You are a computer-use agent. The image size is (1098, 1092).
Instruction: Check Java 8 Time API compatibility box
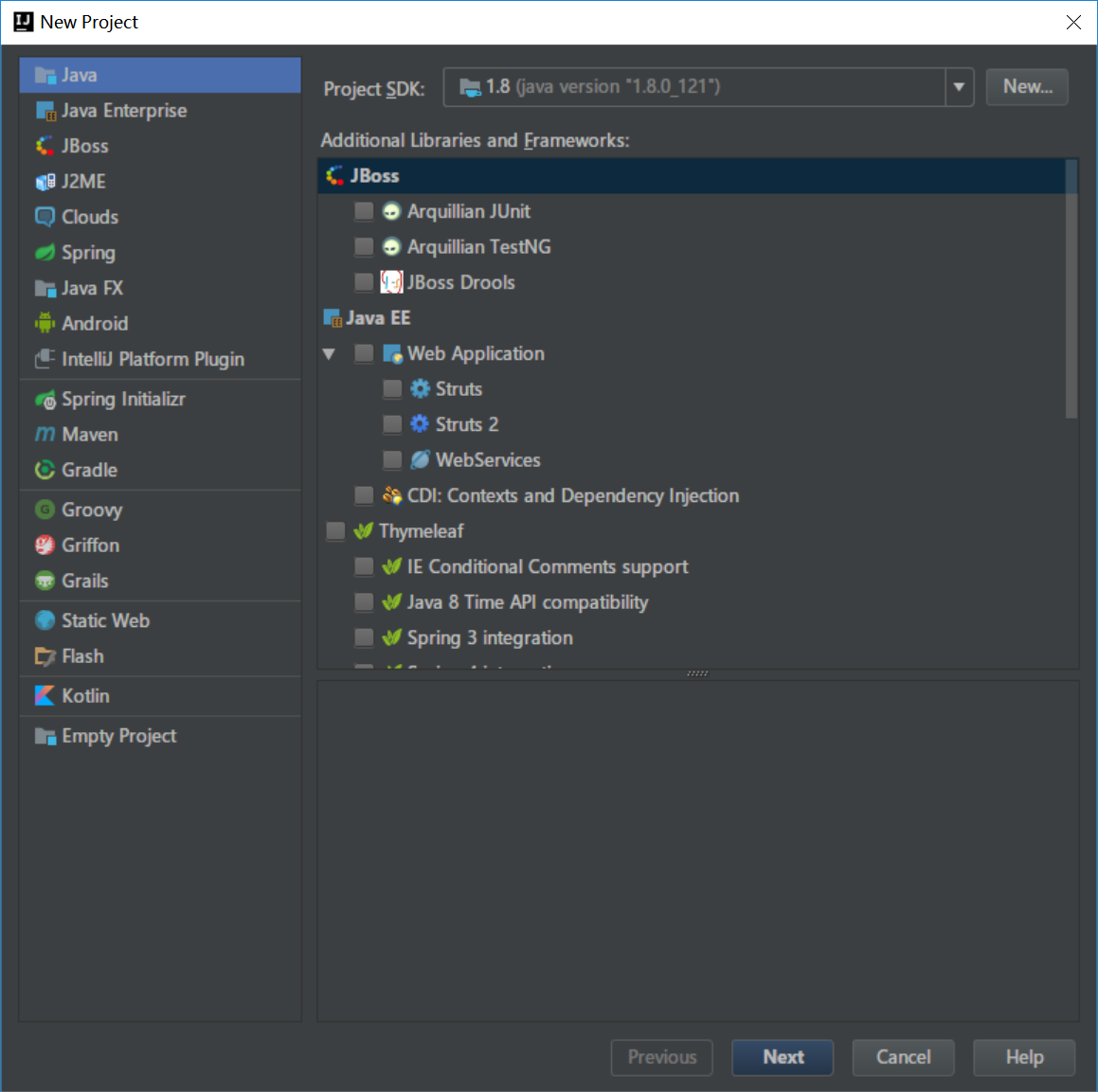(x=364, y=602)
